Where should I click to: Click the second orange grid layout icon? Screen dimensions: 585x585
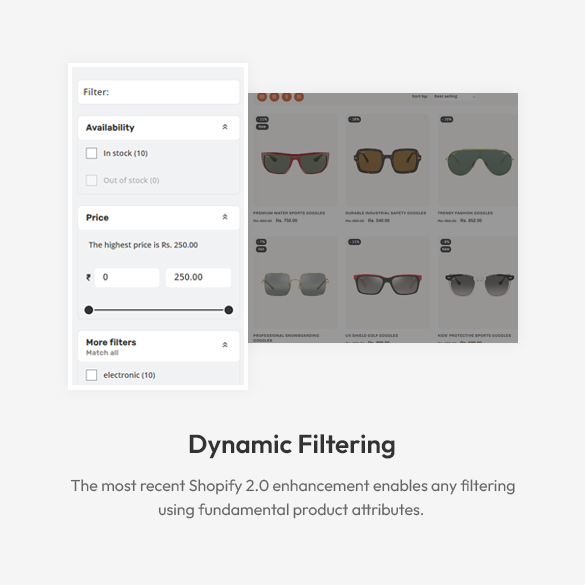pyautogui.click(x=274, y=97)
